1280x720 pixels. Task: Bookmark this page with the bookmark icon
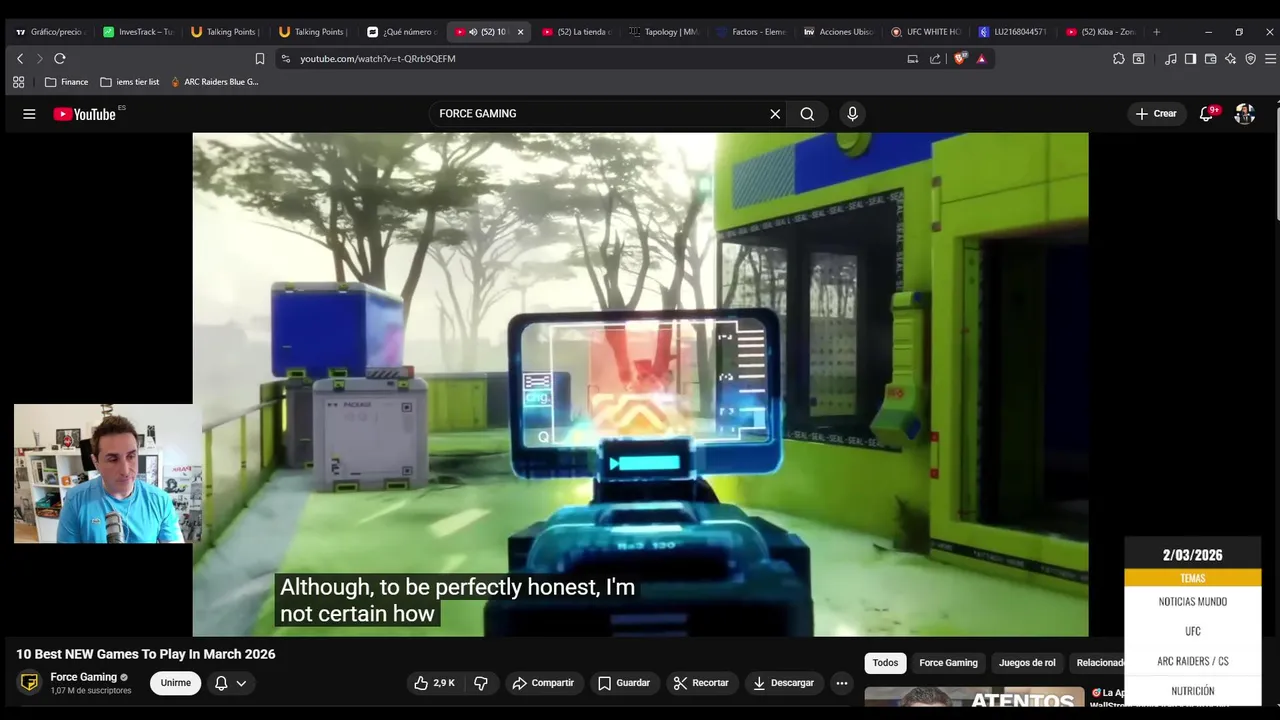click(x=260, y=59)
